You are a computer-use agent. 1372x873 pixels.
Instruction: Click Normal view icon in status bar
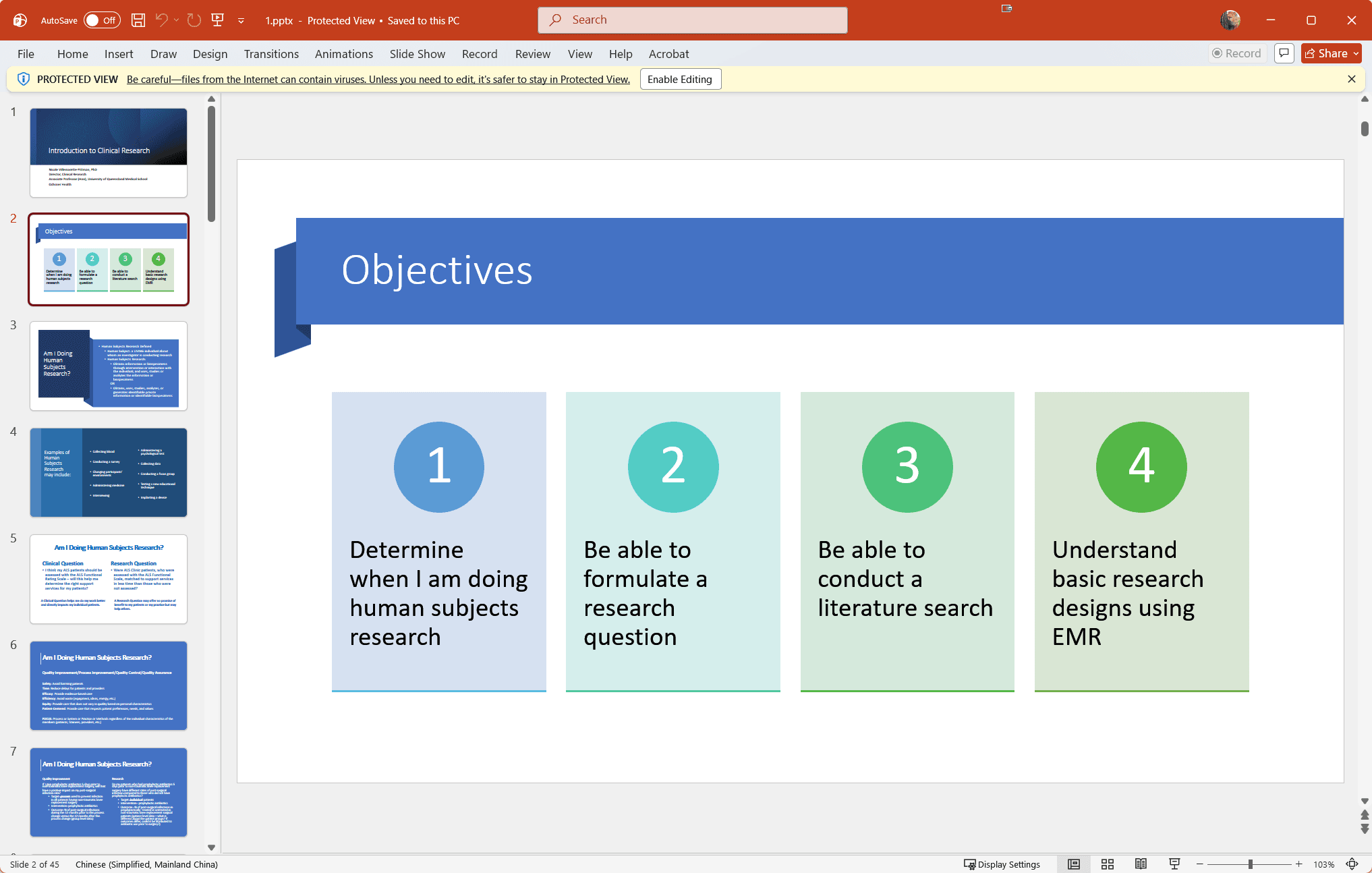pyautogui.click(x=1074, y=864)
